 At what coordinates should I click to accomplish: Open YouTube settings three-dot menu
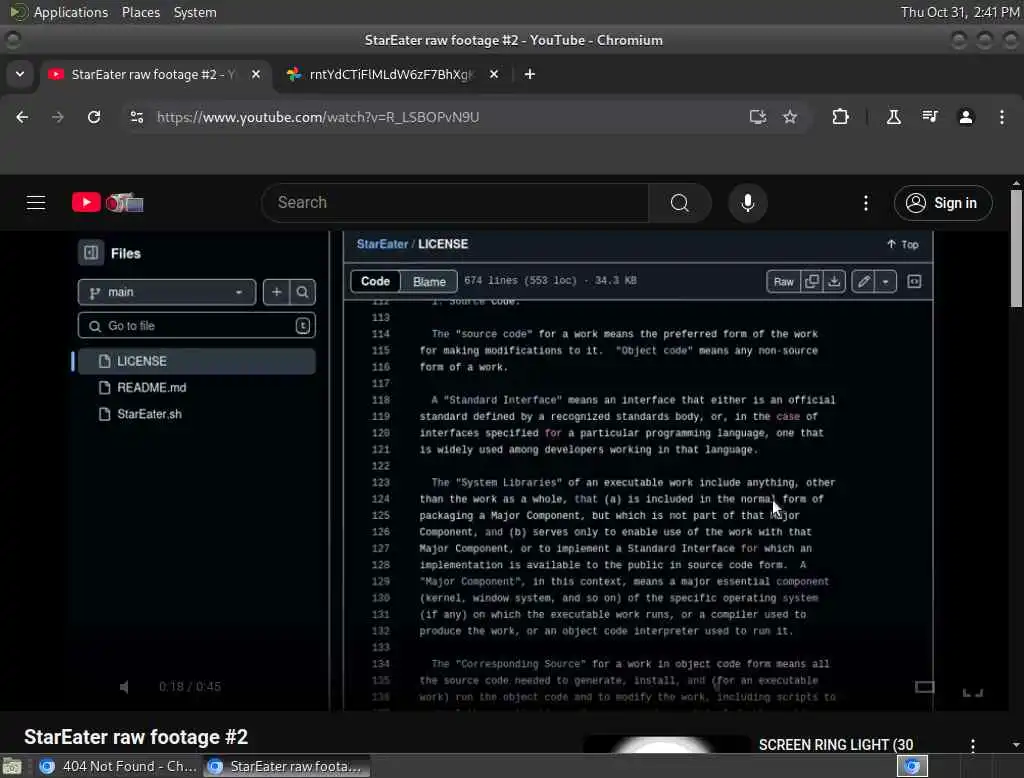pyautogui.click(x=866, y=203)
